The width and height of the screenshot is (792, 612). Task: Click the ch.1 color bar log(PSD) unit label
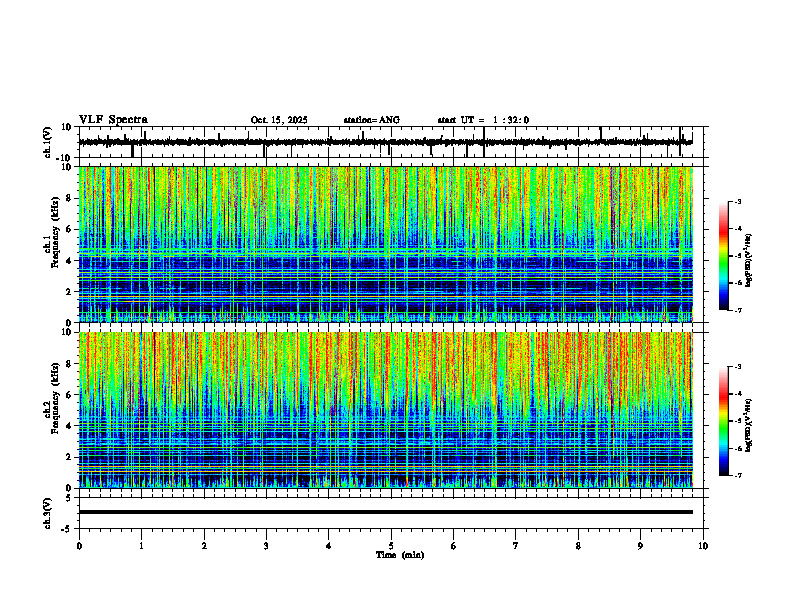coord(749,260)
